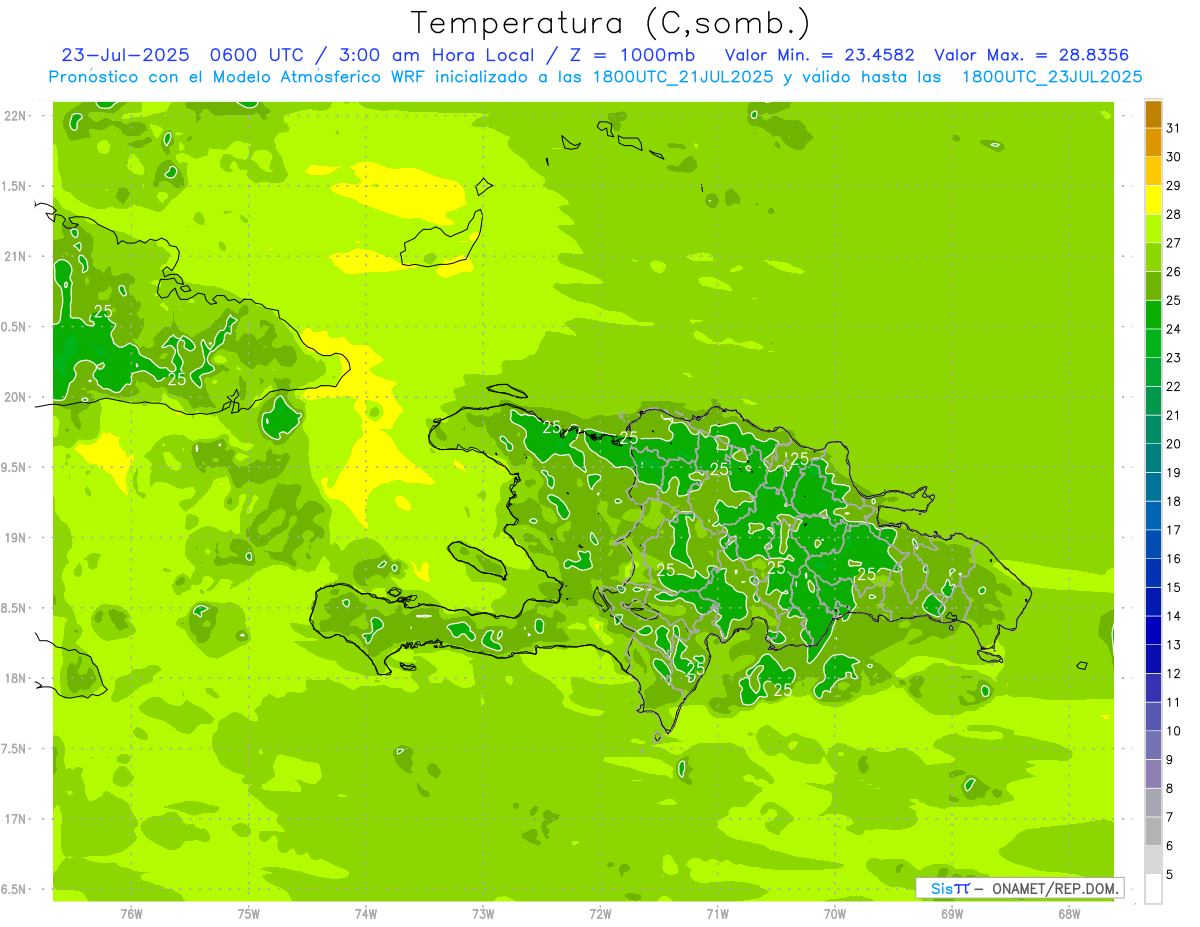Click the "21N" latitude axis label
This screenshot has height=927, width=1200.
pyautogui.click(x=16, y=256)
